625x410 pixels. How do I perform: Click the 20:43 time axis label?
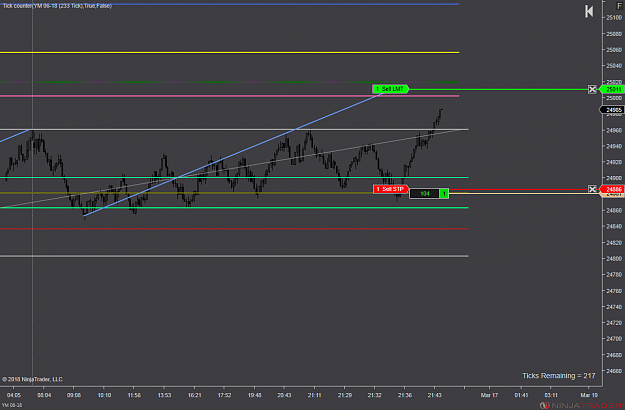[x=284, y=395]
